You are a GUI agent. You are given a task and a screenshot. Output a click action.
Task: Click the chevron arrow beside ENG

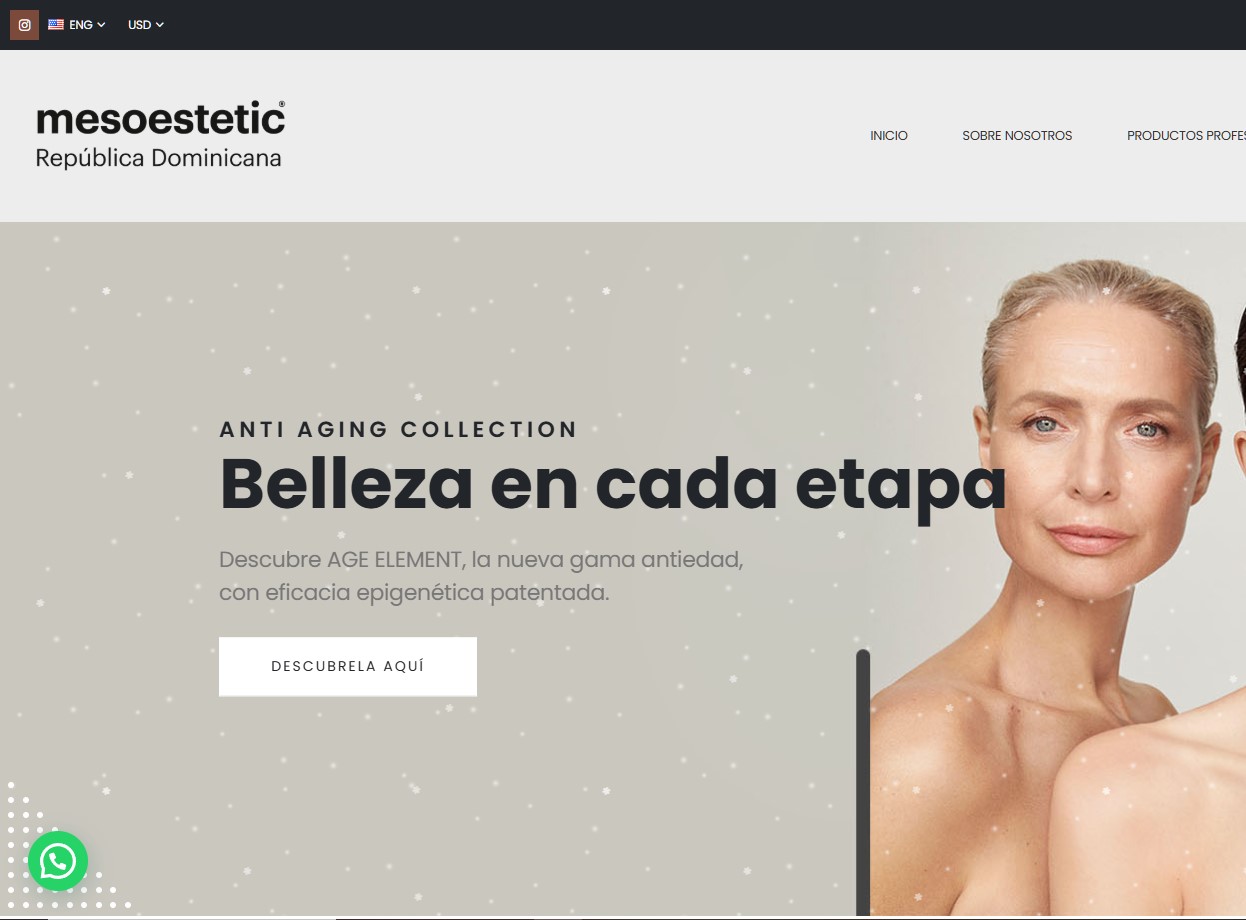pyautogui.click(x=101, y=25)
